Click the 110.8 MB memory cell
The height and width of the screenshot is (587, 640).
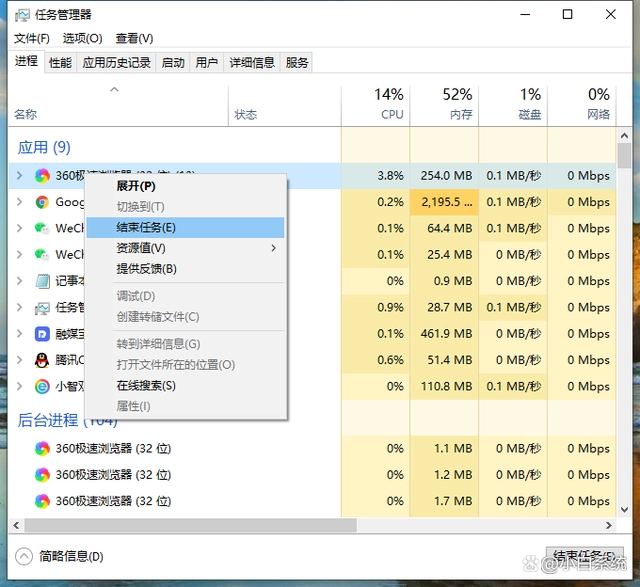click(444, 386)
